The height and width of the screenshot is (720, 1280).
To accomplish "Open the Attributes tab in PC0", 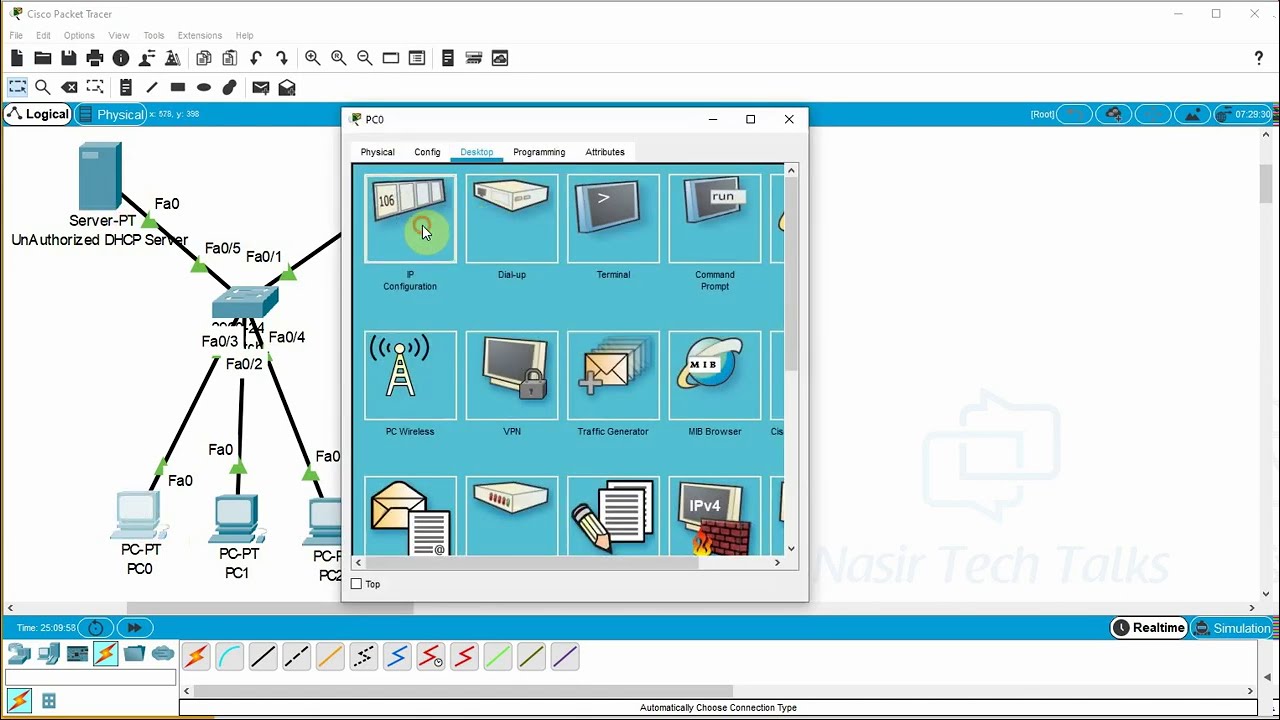I will pyautogui.click(x=605, y=152).
